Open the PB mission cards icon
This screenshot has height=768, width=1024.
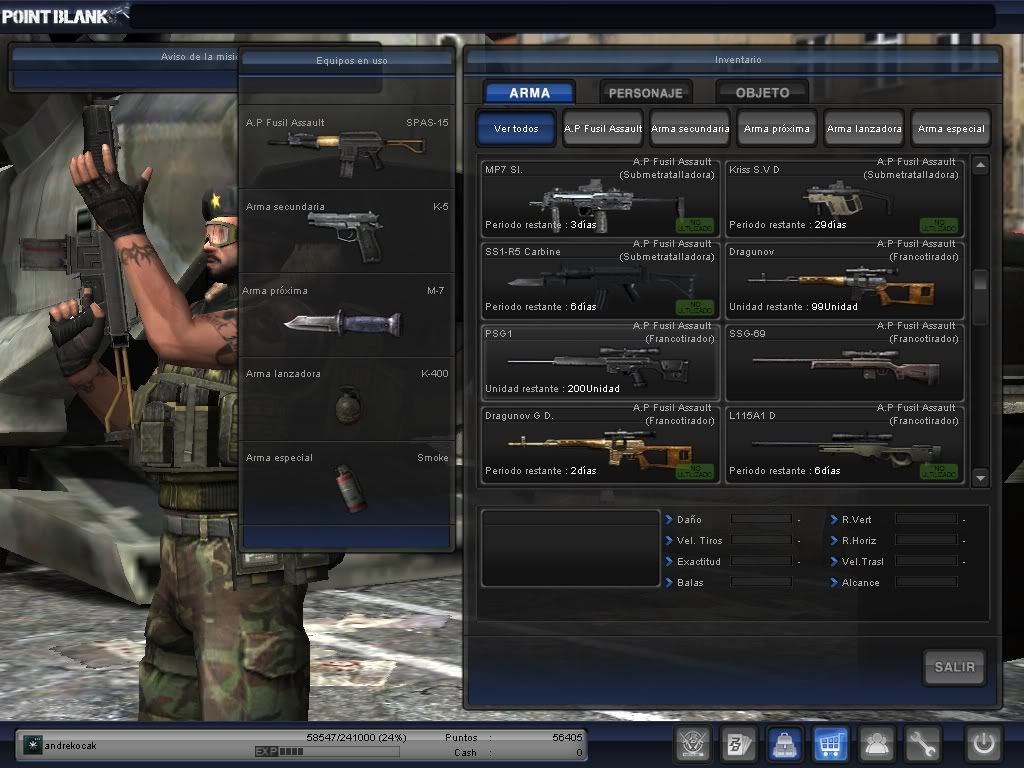[x=739, y=743]
